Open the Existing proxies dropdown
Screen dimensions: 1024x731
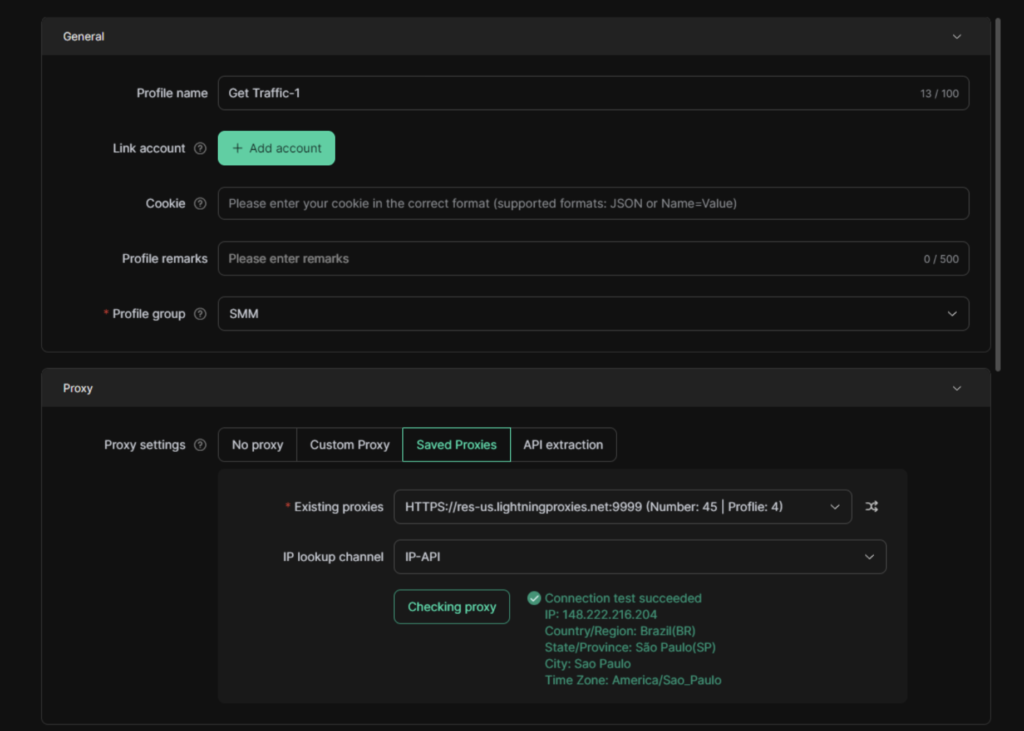pos(622,507)
